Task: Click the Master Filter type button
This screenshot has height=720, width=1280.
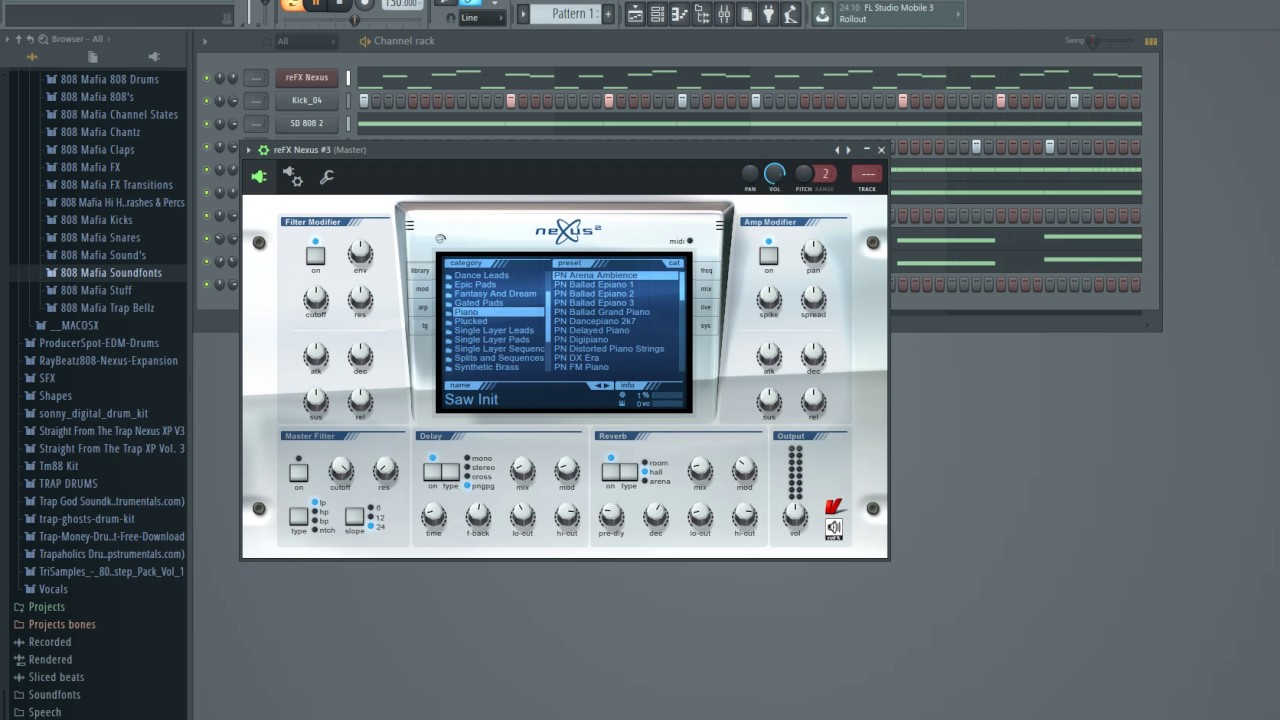Action: pyautogui.click(x=298, y=516)
